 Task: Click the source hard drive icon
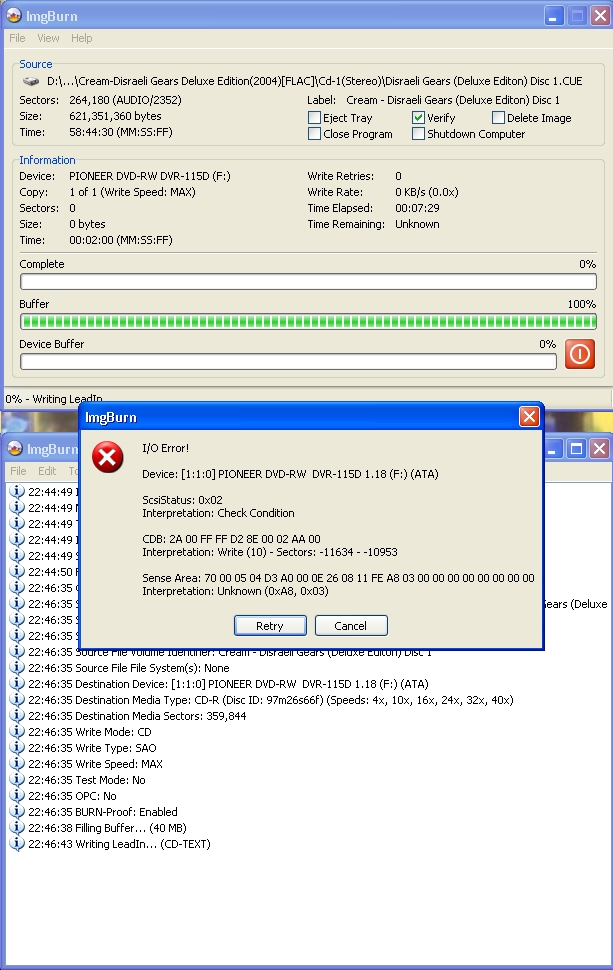[30, 81]
